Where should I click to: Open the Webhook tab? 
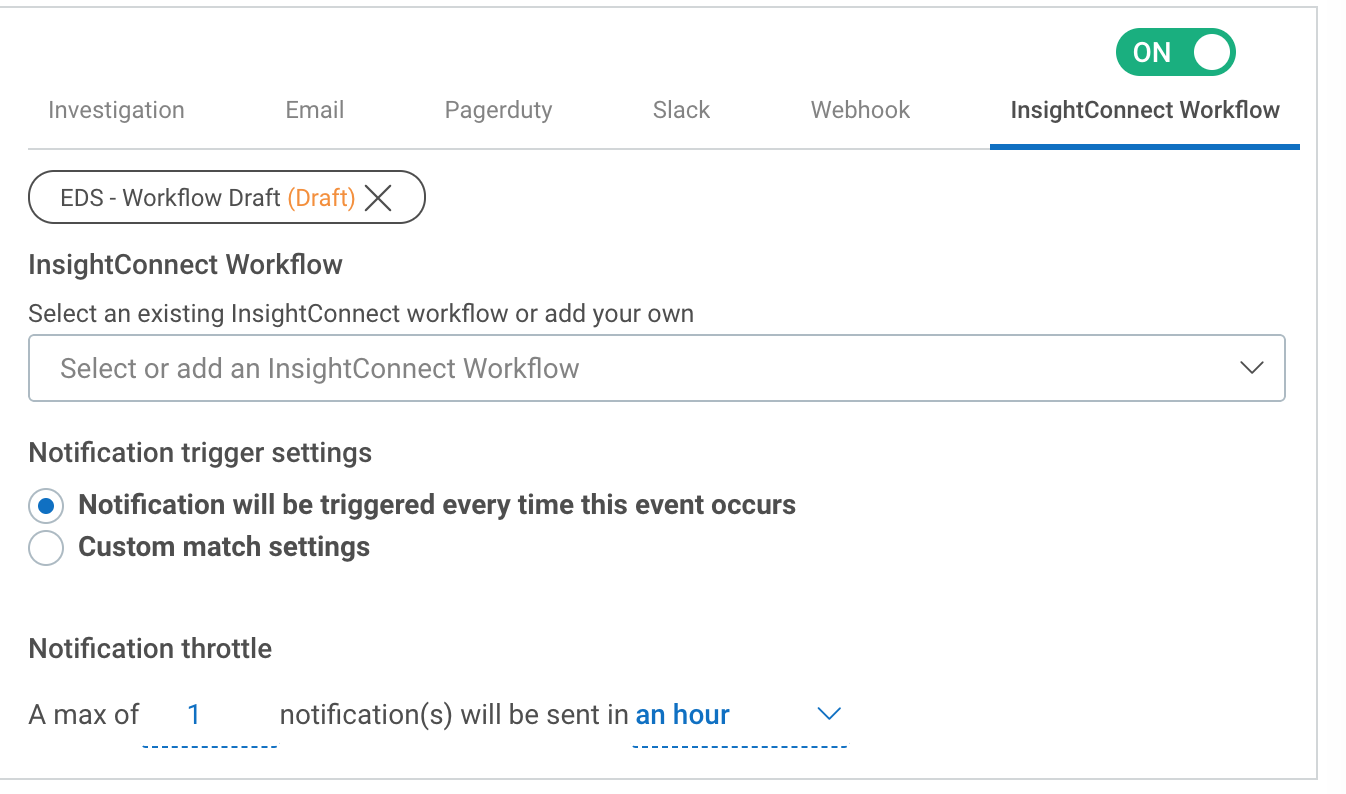click(860, 110)
